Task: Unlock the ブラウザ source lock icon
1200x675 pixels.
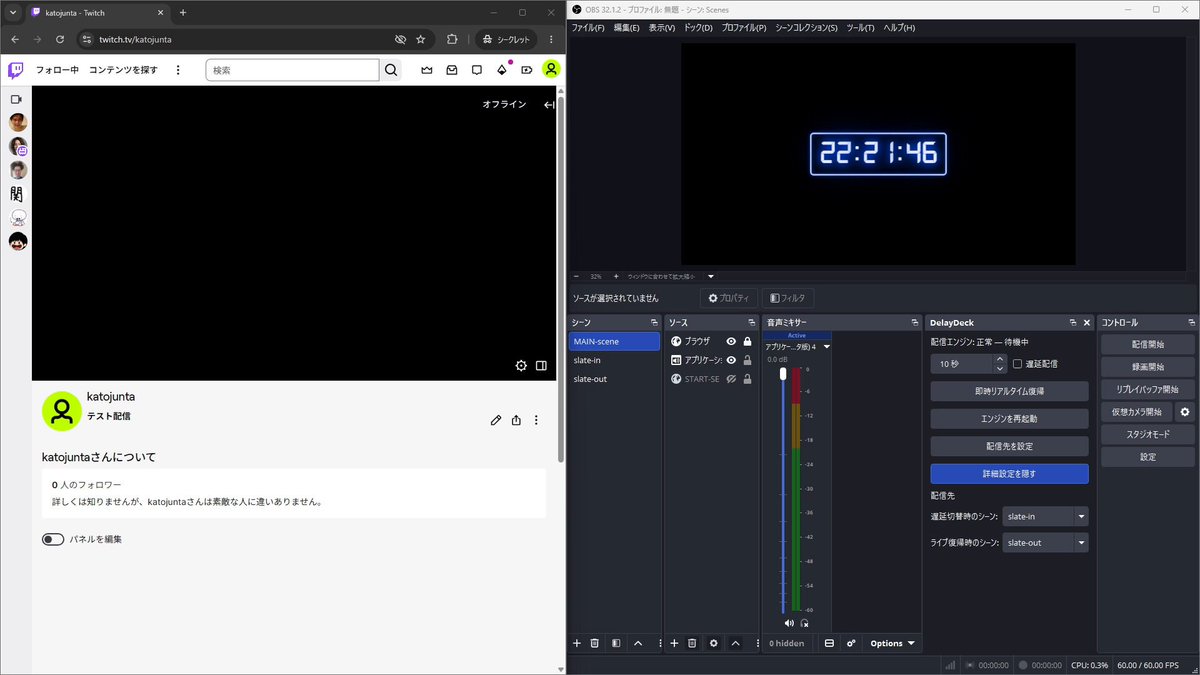Action: pyautogui.click(x=747, y=342)
